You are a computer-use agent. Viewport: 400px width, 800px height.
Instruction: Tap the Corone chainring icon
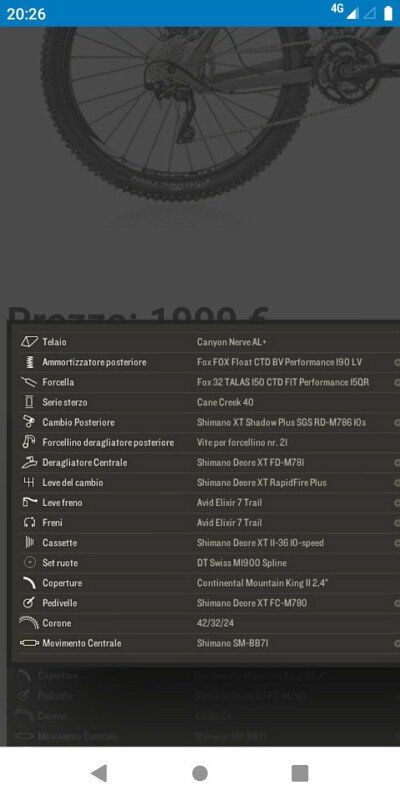point(29,622)
